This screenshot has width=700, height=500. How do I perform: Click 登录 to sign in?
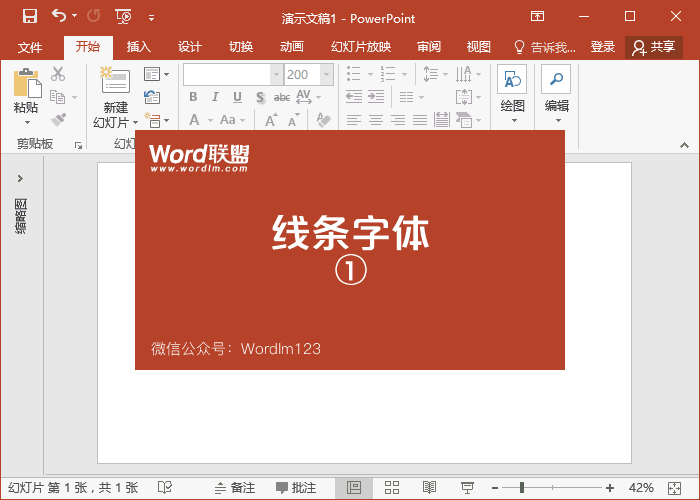(603, 47)
